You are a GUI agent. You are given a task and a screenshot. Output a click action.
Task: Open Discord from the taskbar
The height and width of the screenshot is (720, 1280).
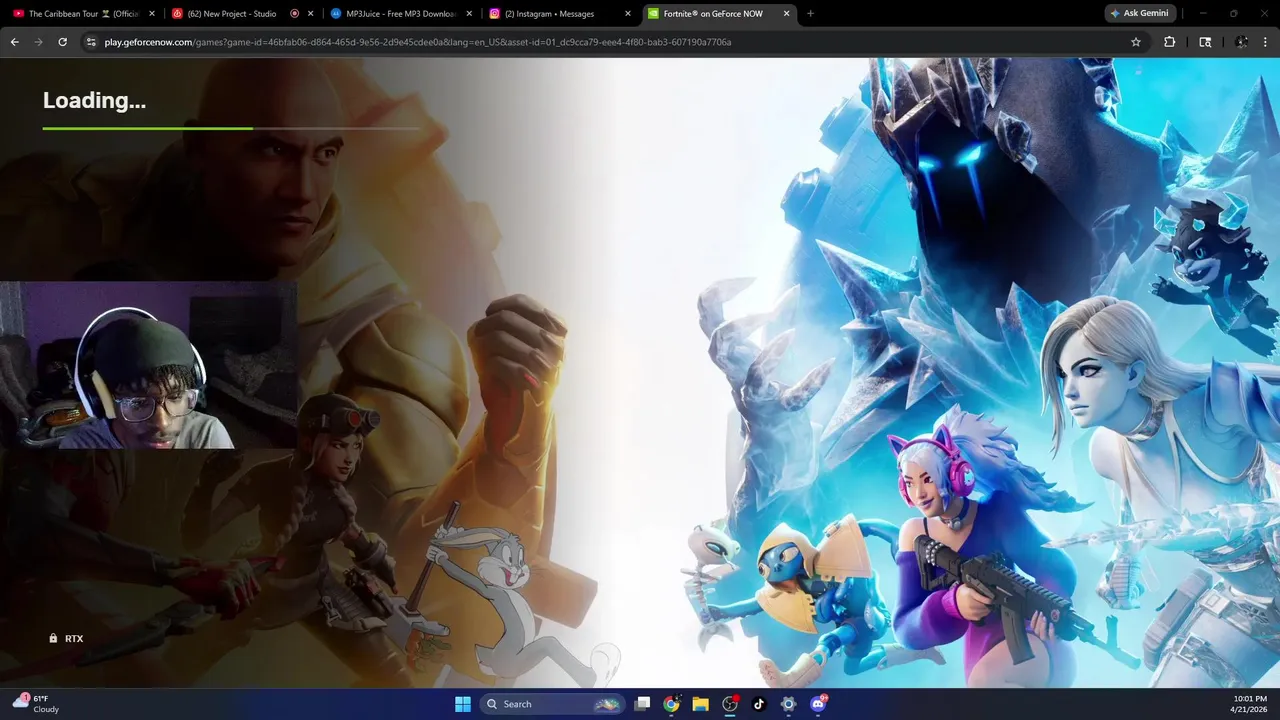pyautogui.click(x=818, y=704)
